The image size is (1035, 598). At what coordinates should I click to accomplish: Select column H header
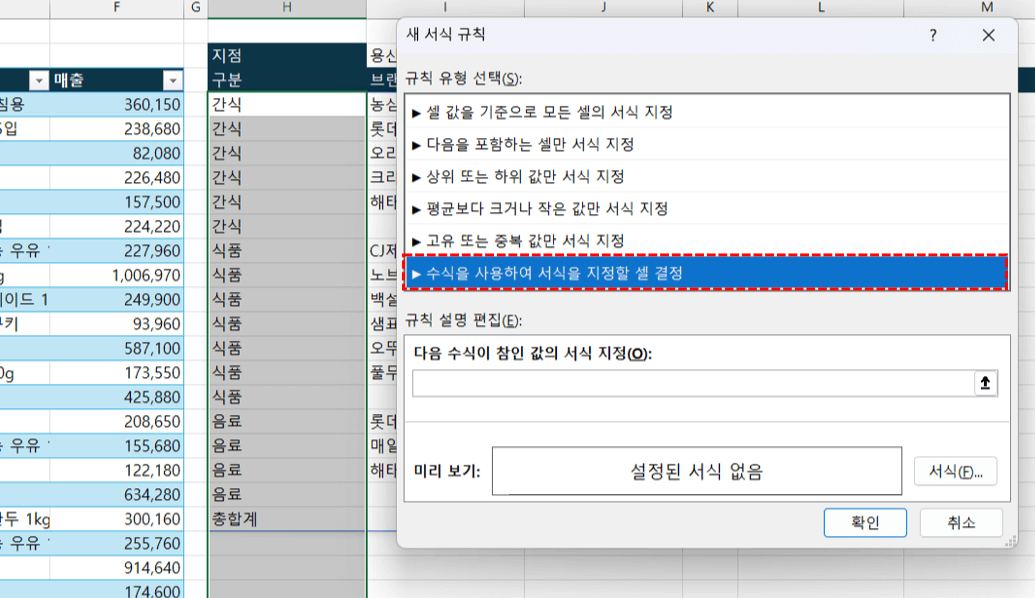click(287, 8)
